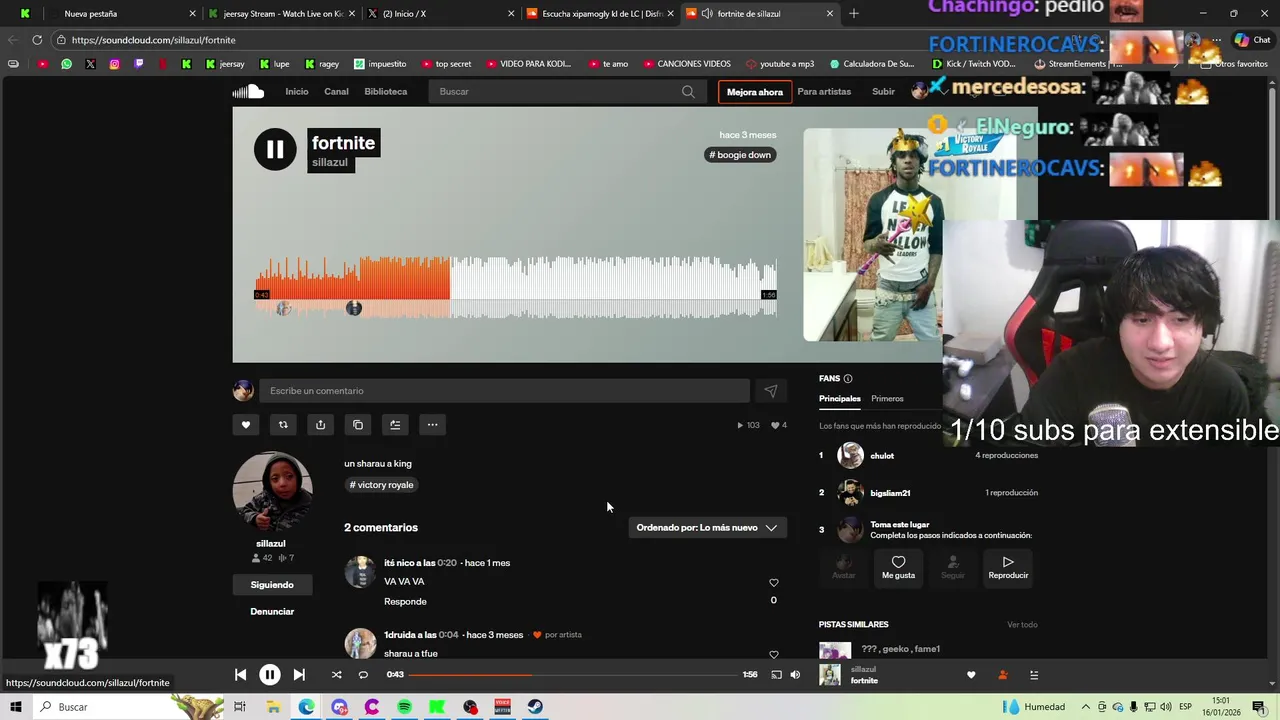This screenshot has height=720, width=1280.
Task: Seek using the bottom player progress bar
Action: [x=573, y=675]
